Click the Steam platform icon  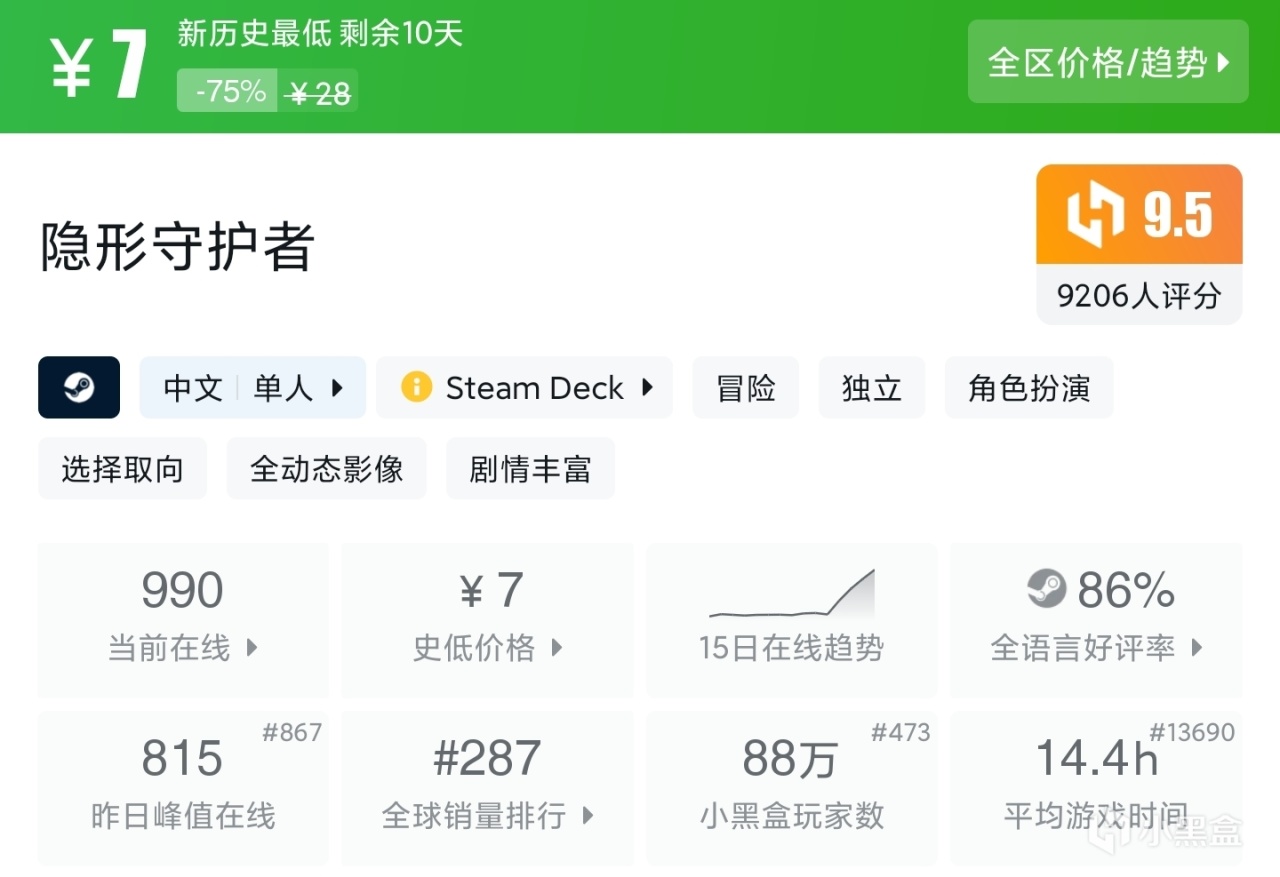tap(79, 387)
